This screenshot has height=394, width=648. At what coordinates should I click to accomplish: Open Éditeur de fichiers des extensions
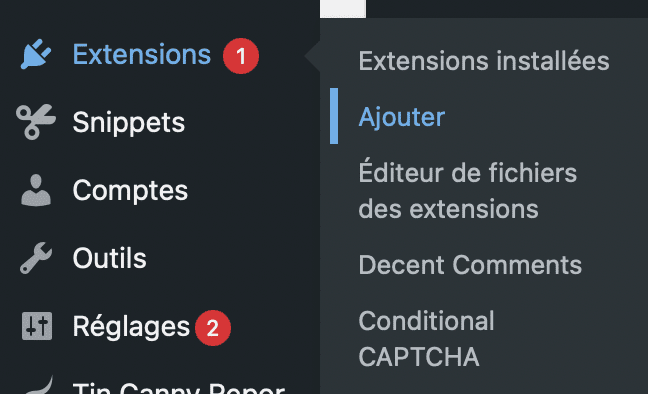point(467,191)
